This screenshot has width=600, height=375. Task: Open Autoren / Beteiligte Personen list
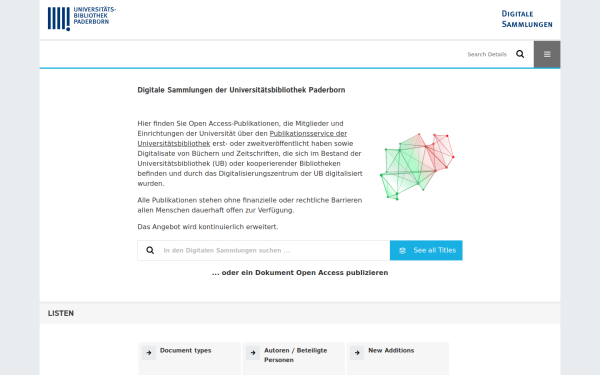coord(295,355)
